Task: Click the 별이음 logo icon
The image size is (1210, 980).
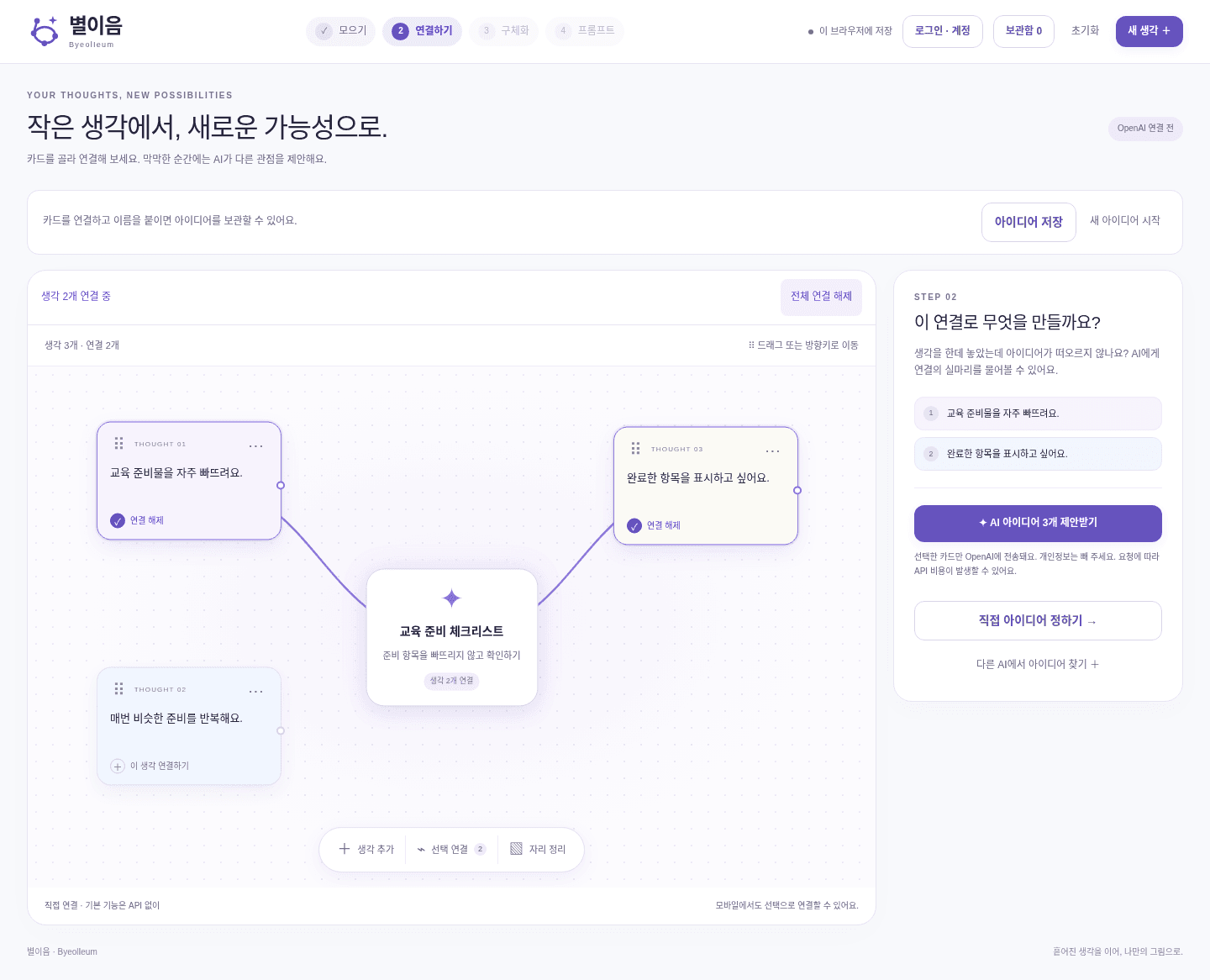Action: 44,31
